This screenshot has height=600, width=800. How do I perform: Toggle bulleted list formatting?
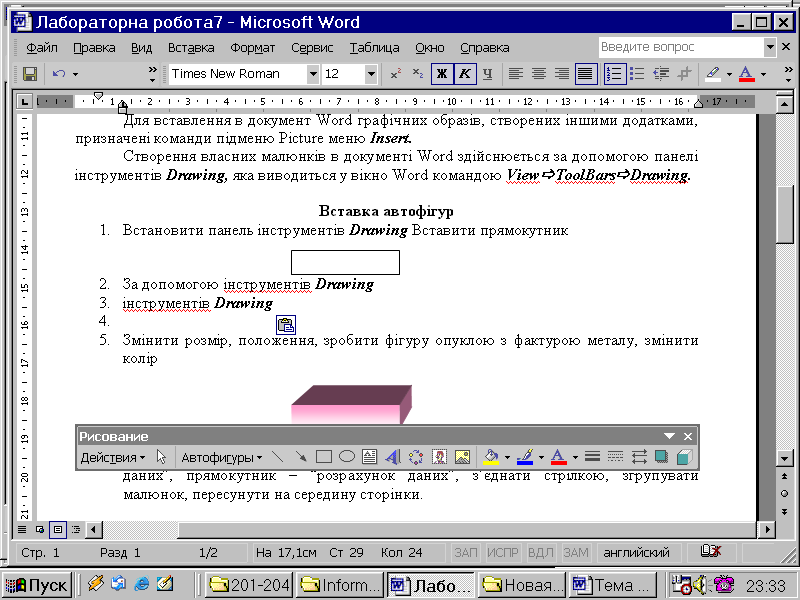tap(637, 74)
